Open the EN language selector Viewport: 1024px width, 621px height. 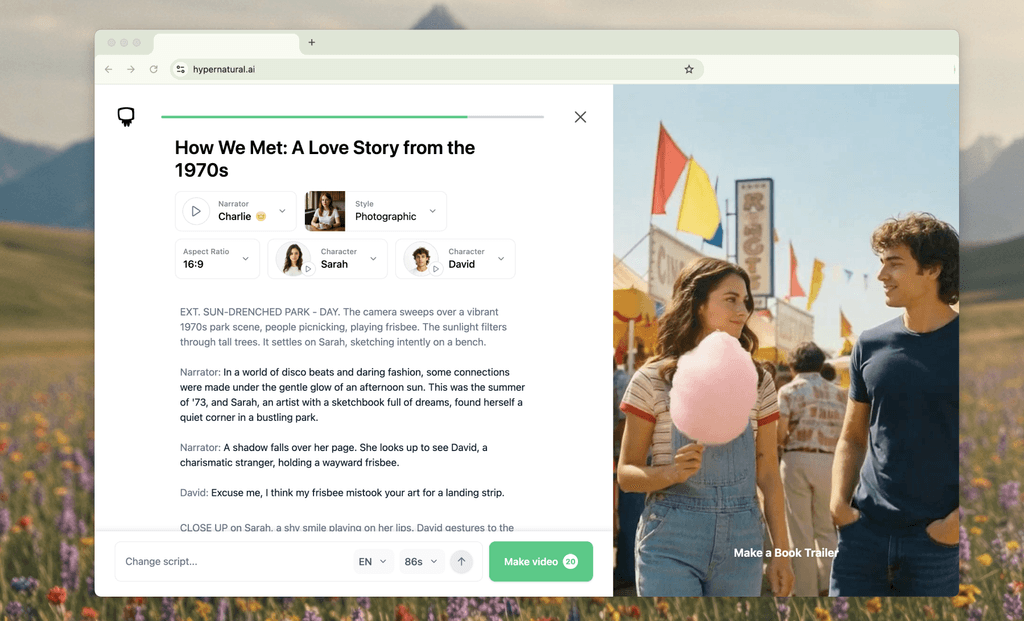click(x=372, y=562)
